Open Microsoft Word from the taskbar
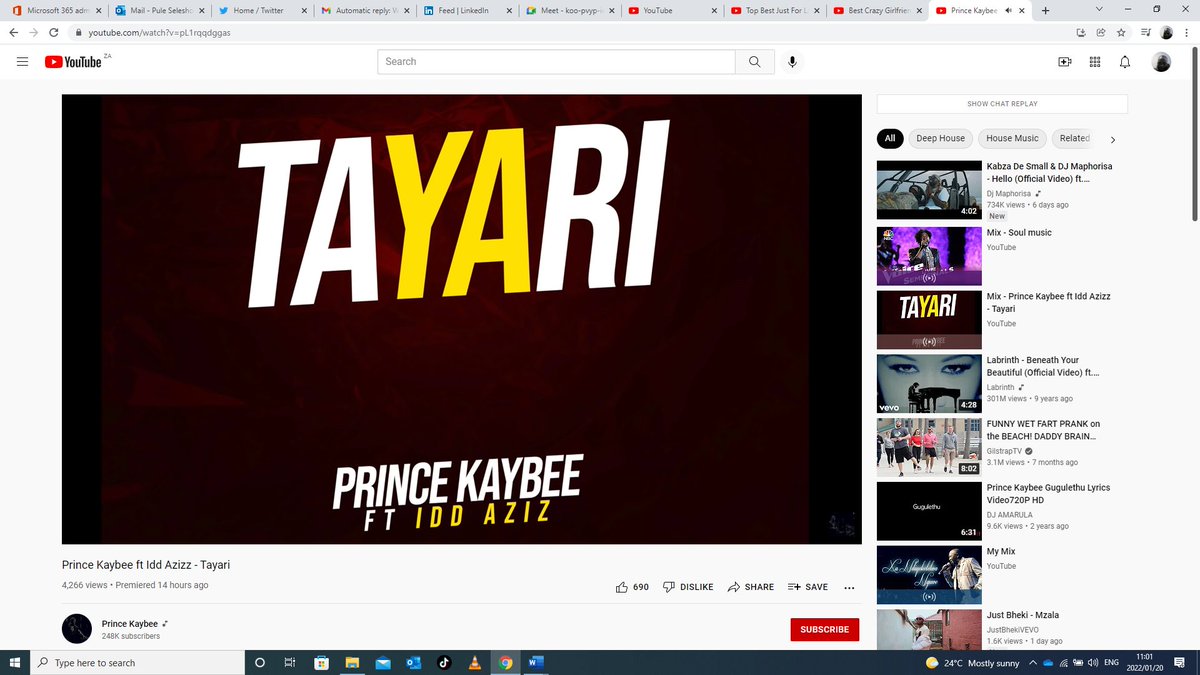This screenshot has height=675, width=1200. click(x=536, y=662)
